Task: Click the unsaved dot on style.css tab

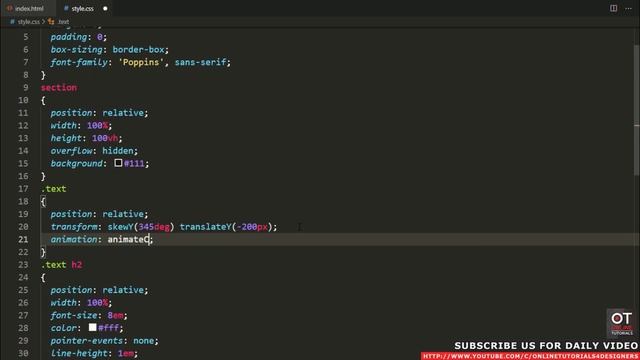Action: point(105,8)
